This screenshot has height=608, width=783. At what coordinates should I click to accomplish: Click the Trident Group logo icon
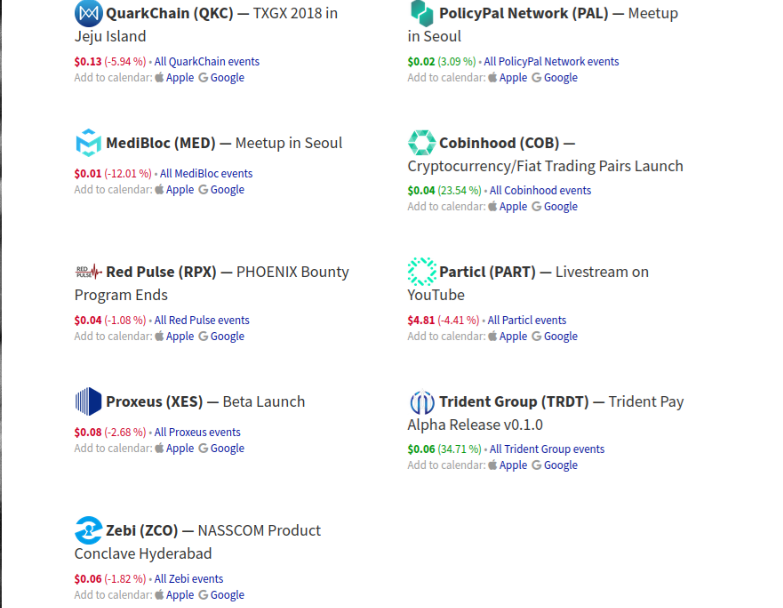pyautogui.click(x=421, y=402)
